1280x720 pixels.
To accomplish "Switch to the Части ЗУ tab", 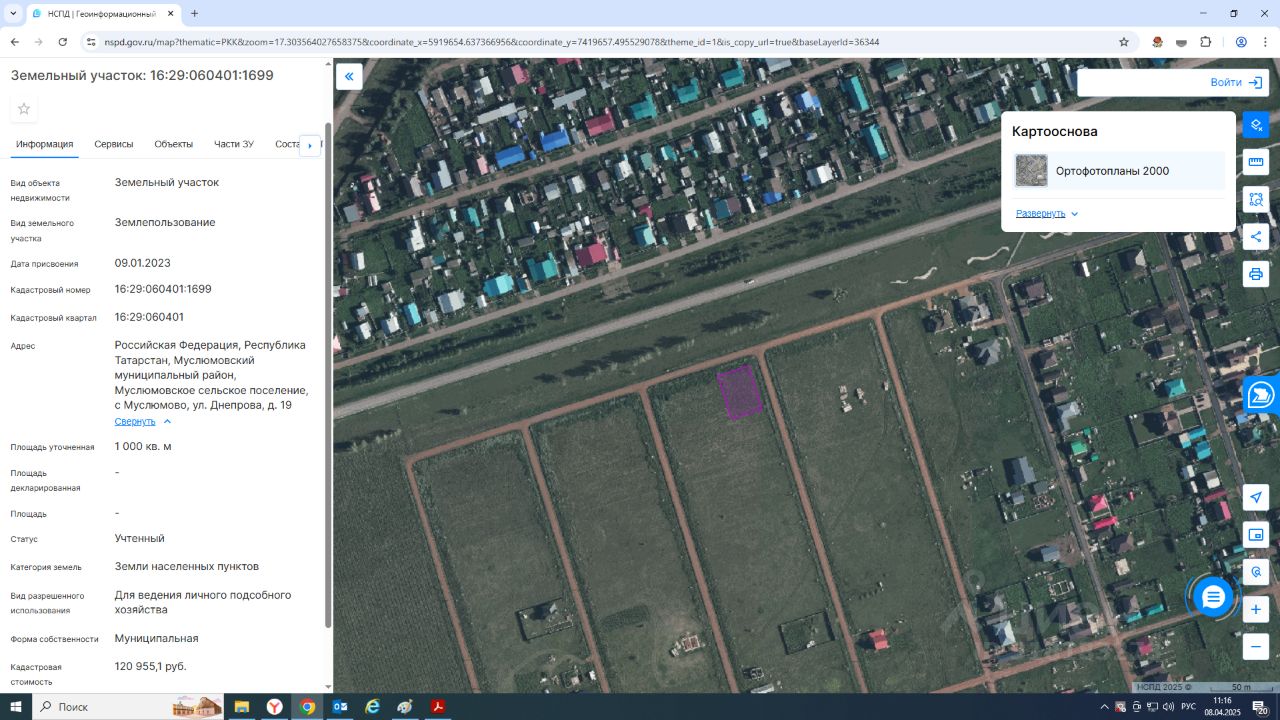I will pyautogui.click(x=234, y=144).
